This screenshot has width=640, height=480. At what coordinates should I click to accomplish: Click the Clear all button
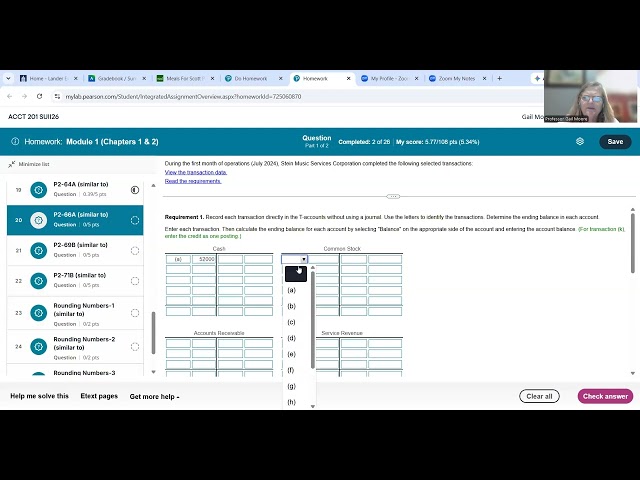[x=539, y=396]
